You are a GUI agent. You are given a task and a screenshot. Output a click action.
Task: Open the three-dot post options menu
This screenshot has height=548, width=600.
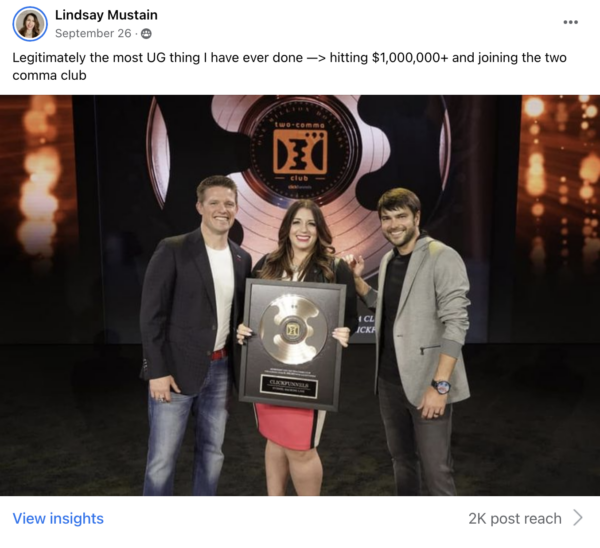(570, 22)
